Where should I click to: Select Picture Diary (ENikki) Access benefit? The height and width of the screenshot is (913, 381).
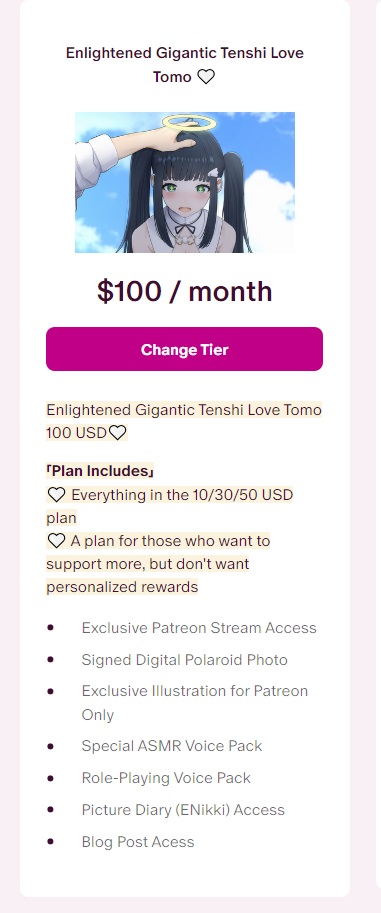[183, 810]
